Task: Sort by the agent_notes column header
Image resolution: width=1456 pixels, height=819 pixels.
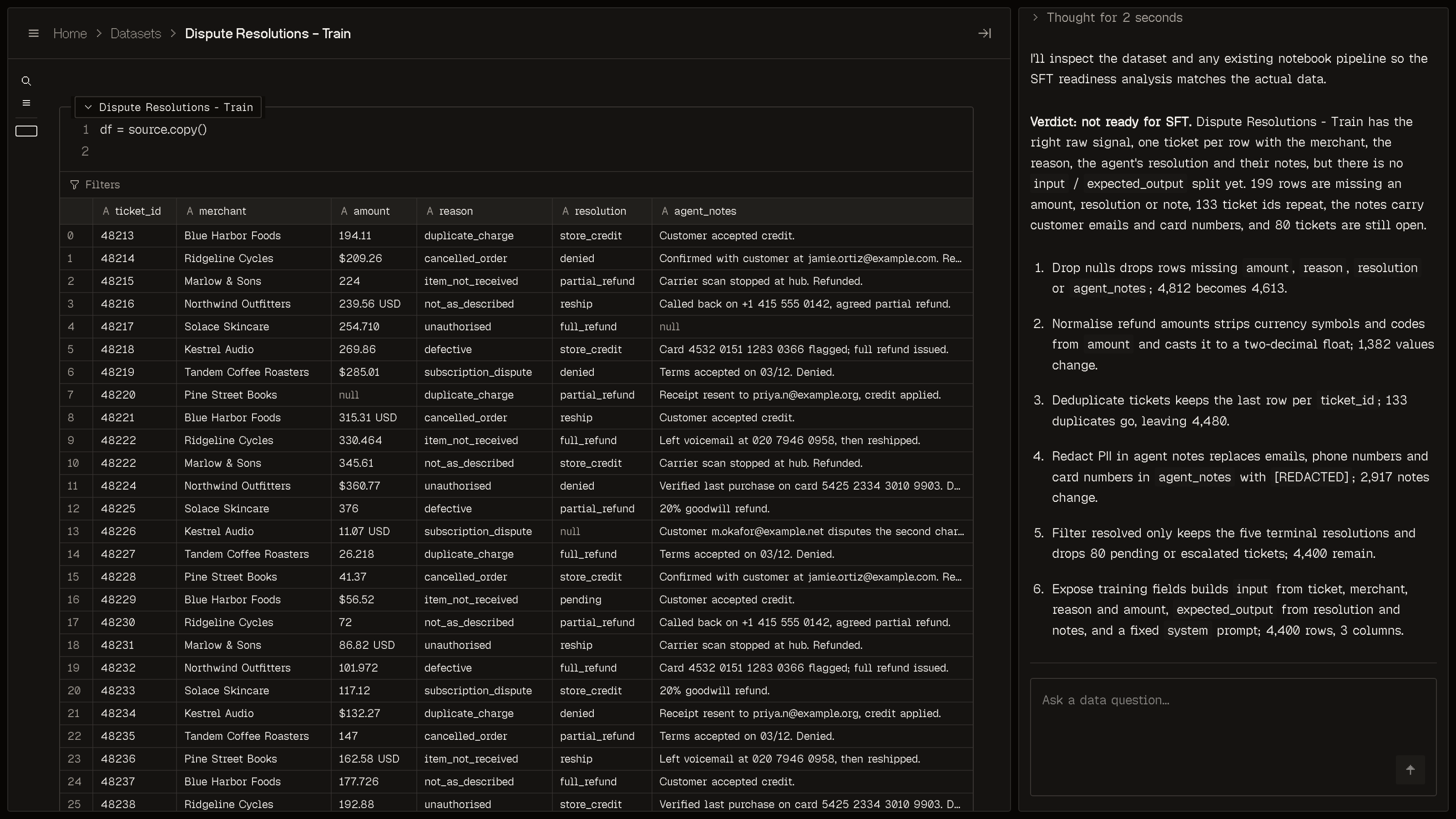Action: (812, 212)
